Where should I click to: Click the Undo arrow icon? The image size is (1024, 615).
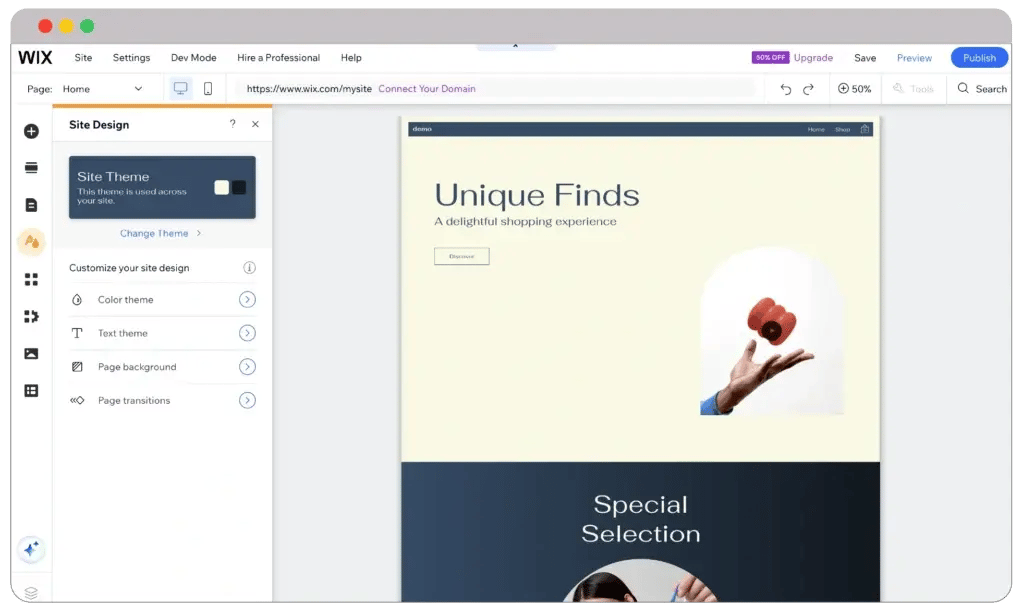point(785,89)
